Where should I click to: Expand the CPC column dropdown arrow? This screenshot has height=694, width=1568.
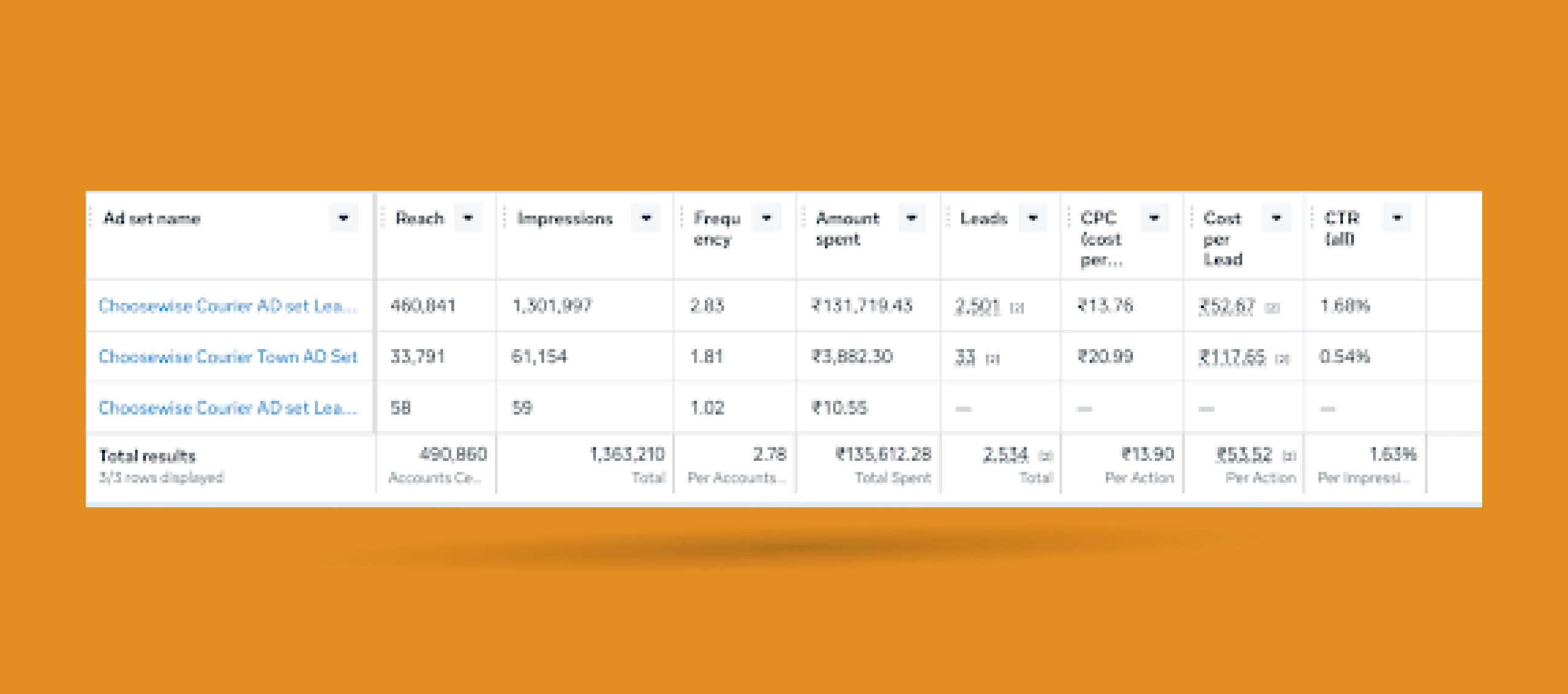pyautogui.click(x=1154, y=218)
